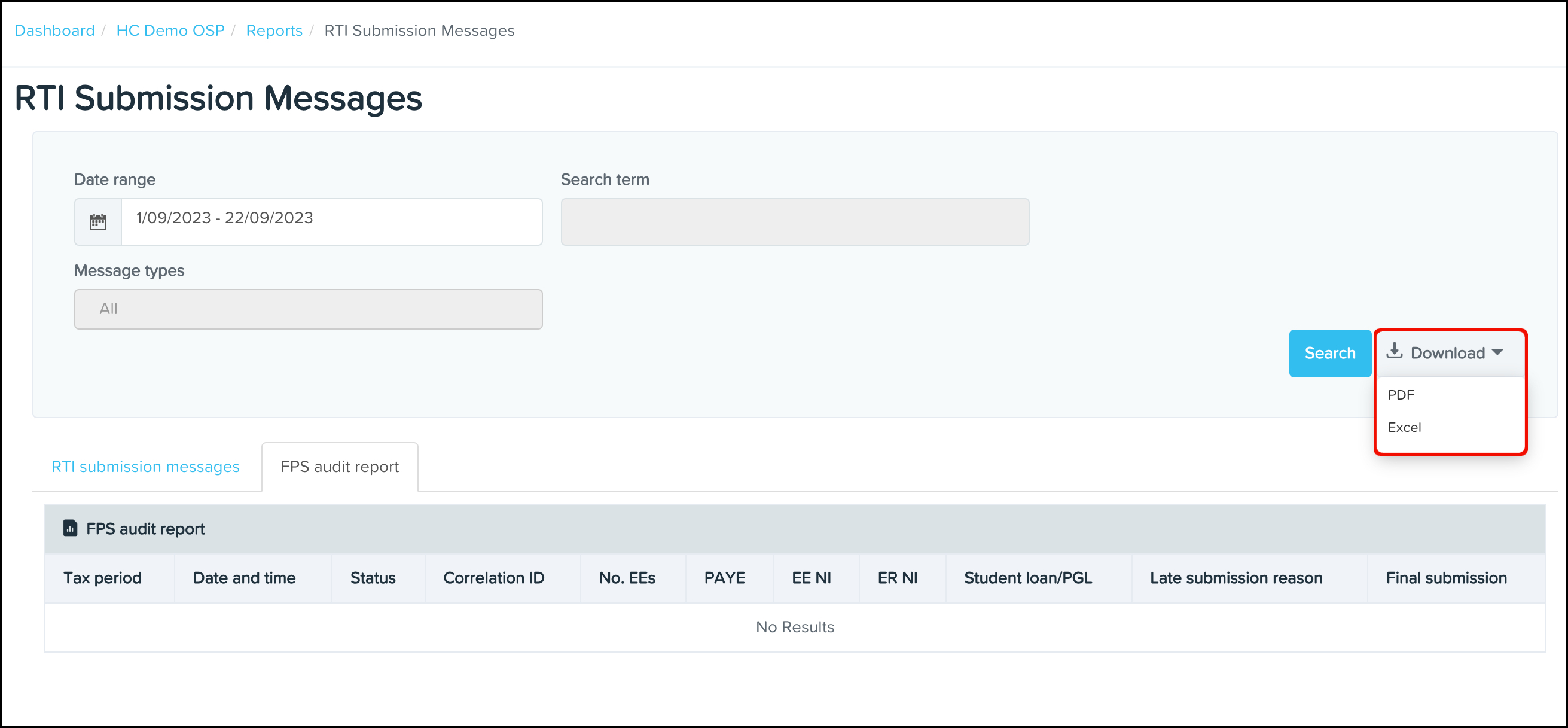The height and width of the screenshot is (728, 1568).
Task: Open the Message types dropdown showing All
Action: pos(308,309)
